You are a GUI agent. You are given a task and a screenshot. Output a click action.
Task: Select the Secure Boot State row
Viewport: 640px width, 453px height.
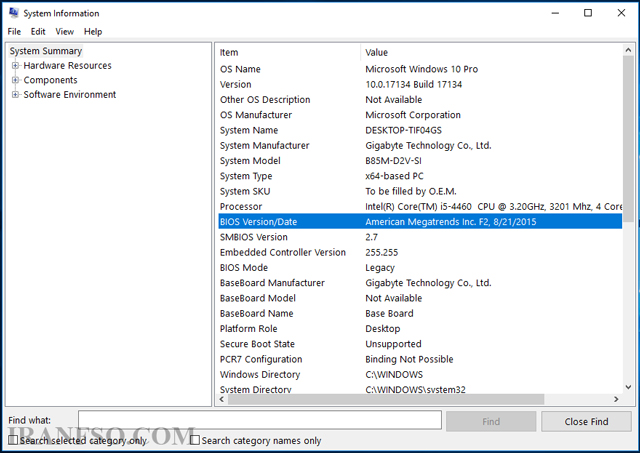click(420, 344)
